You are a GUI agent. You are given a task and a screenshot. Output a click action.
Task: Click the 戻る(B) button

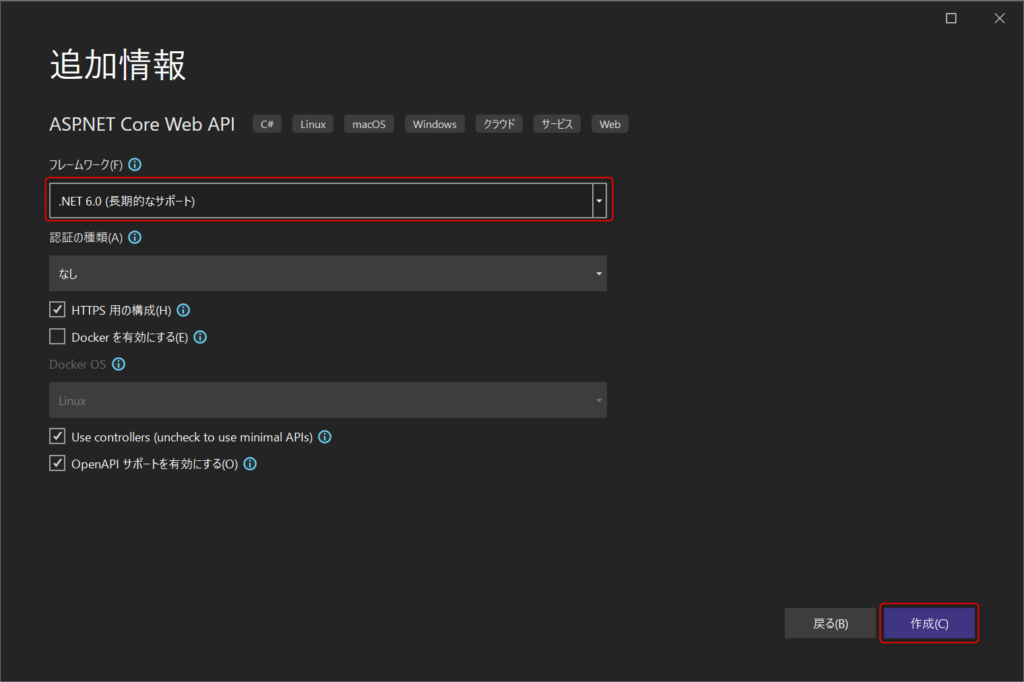coord(830,623)
